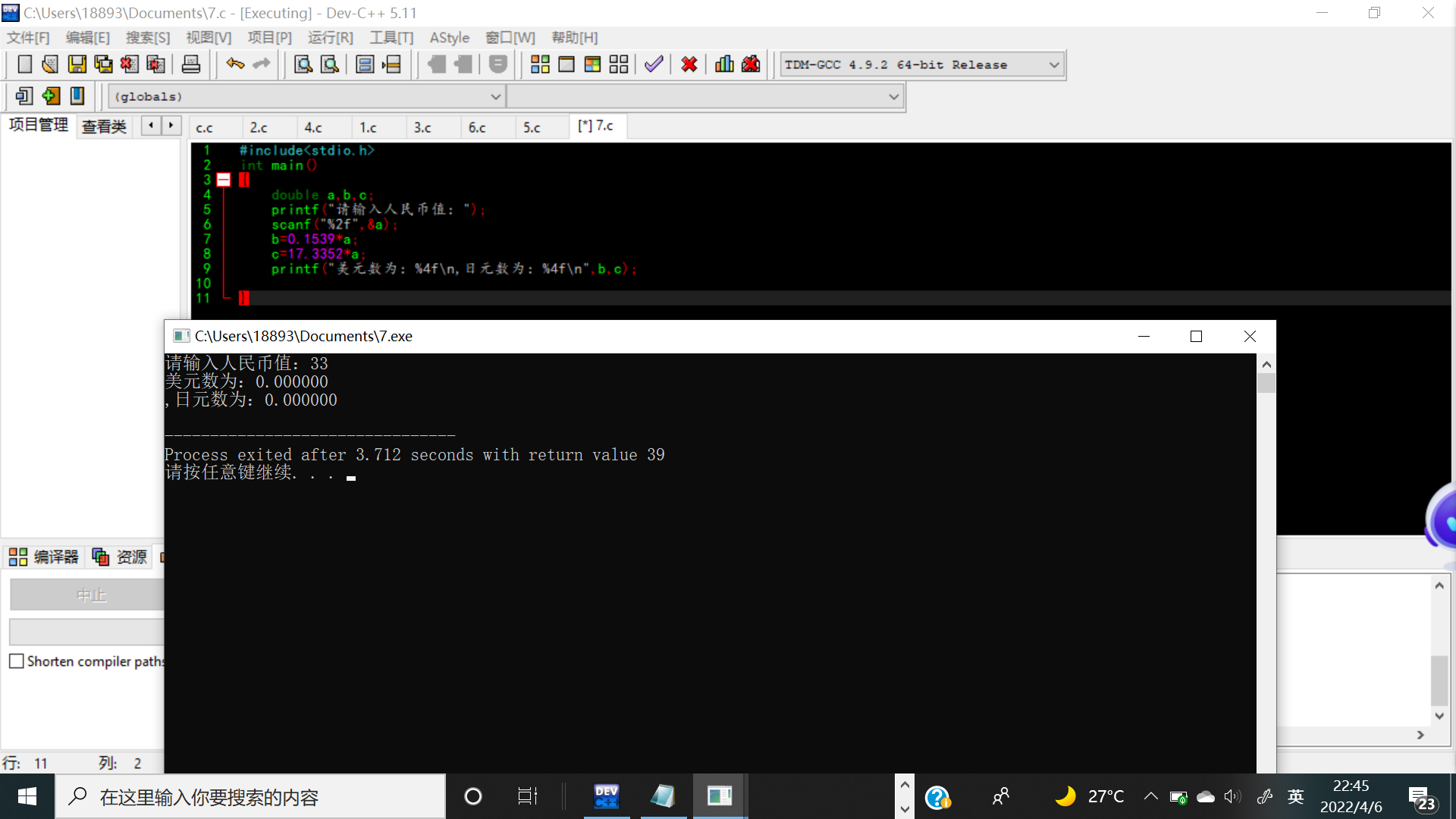1456x819 pixels.
Task: Click the Syntax Check checkmark icon
Action: [654, 64]
